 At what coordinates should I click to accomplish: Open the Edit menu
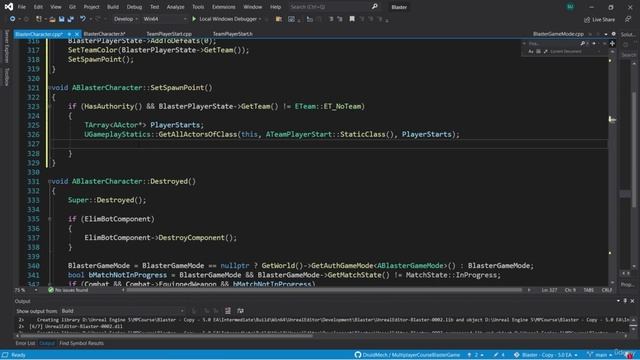tap(38, 7)
